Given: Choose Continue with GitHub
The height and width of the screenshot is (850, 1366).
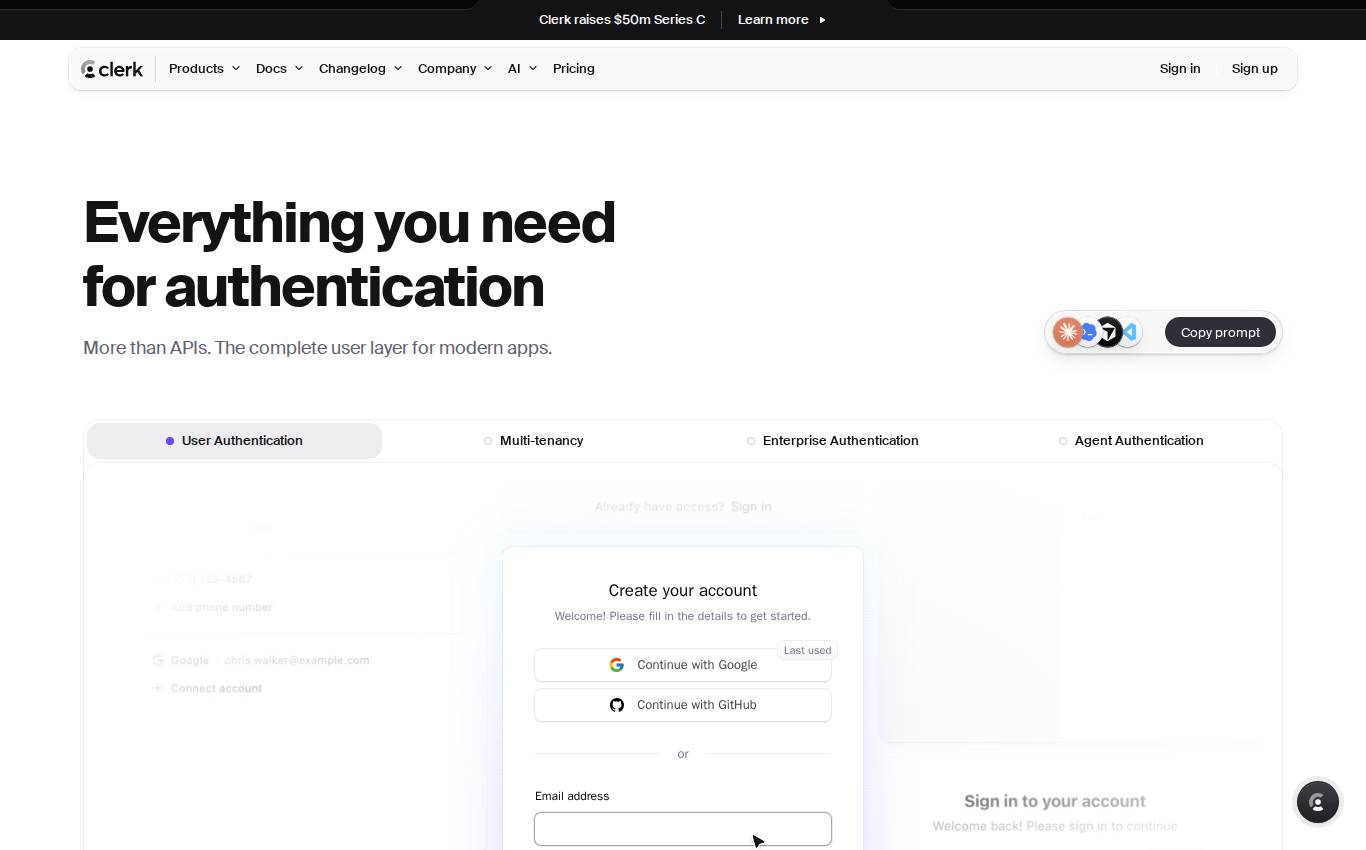Looking at the screenshot, I should point(683,705).
